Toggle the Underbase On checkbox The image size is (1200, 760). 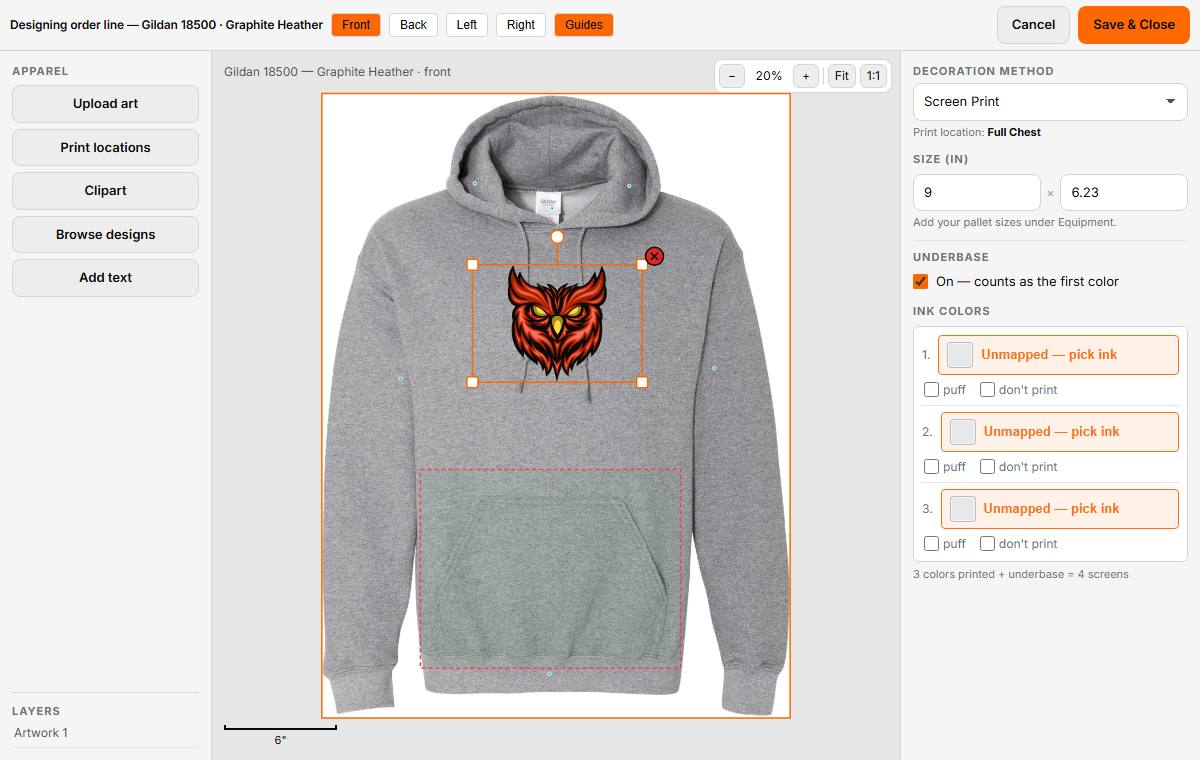point(921,282)
